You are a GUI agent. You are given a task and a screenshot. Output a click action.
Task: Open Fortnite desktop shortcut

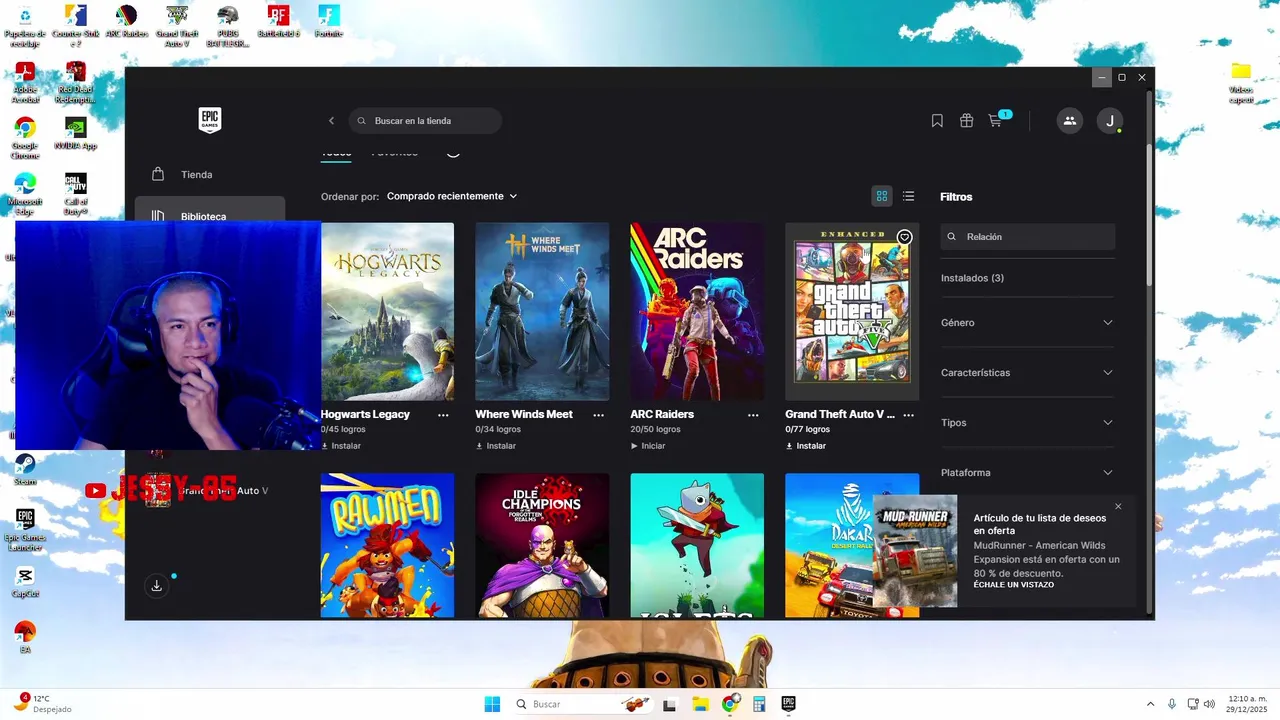pyautogui.click(x=329, y=22)
